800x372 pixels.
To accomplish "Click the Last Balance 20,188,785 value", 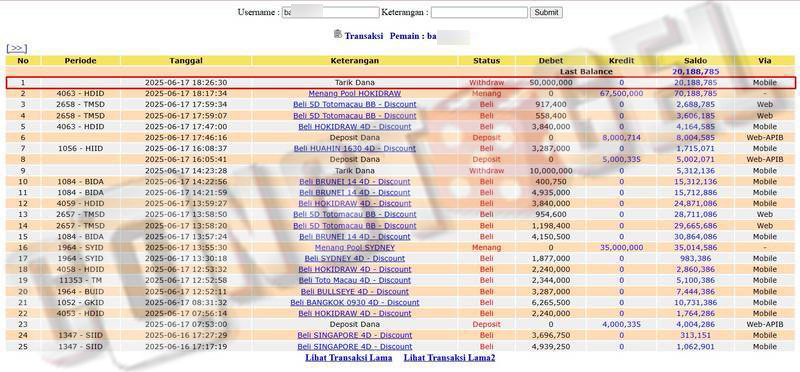I will pyautogui.click(x=695, y=71).
